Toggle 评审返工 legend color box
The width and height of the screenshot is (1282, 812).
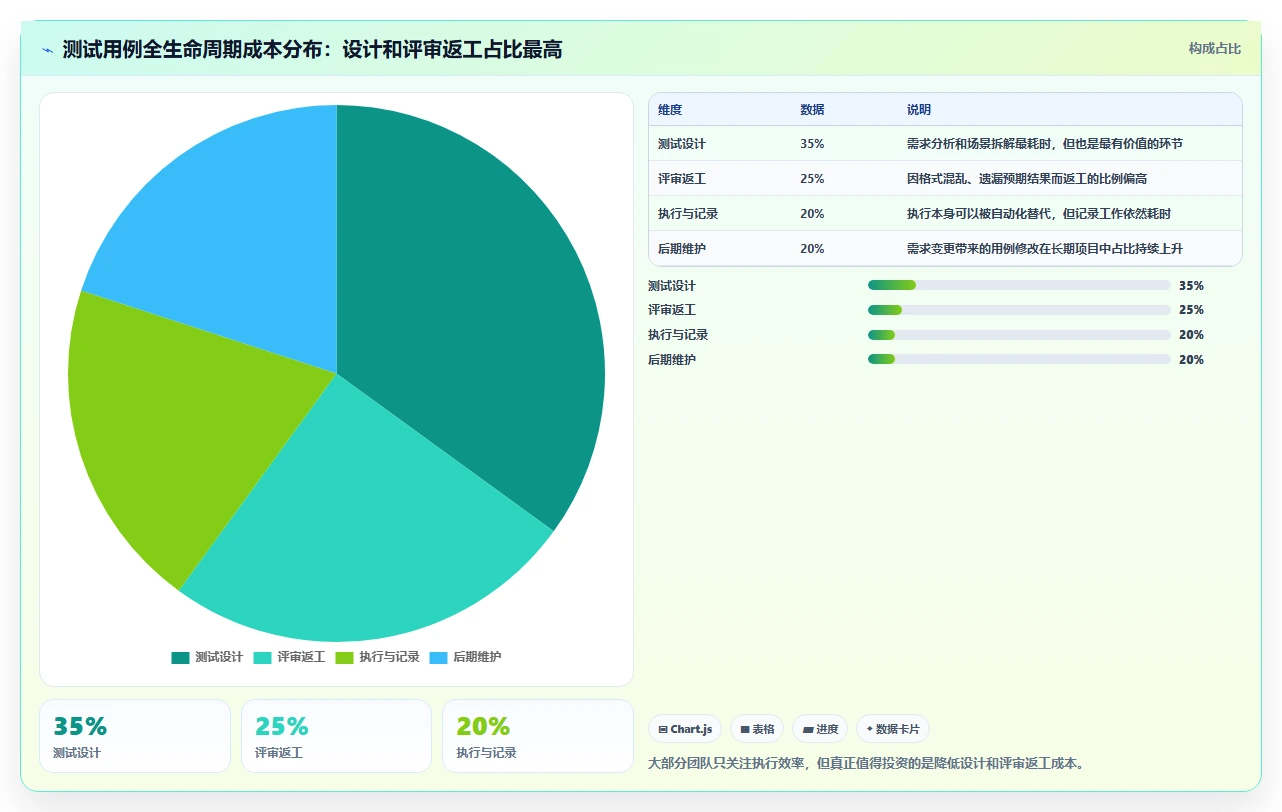[263, 658]
